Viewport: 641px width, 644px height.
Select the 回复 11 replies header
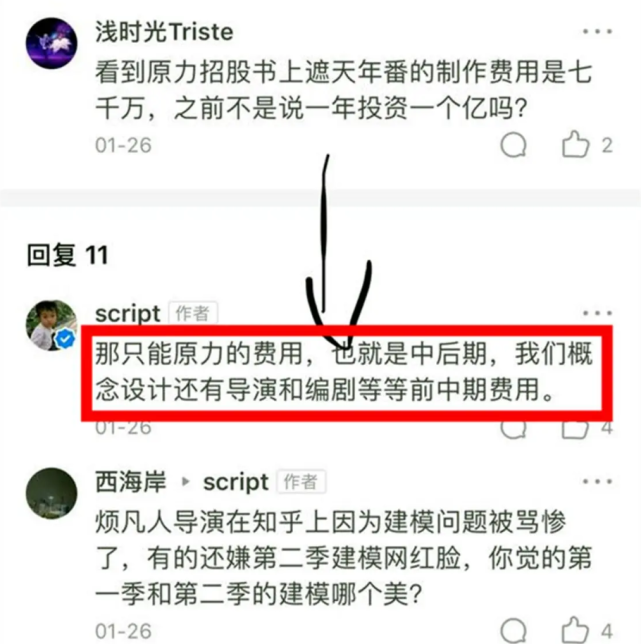click(x=67, y=255)
